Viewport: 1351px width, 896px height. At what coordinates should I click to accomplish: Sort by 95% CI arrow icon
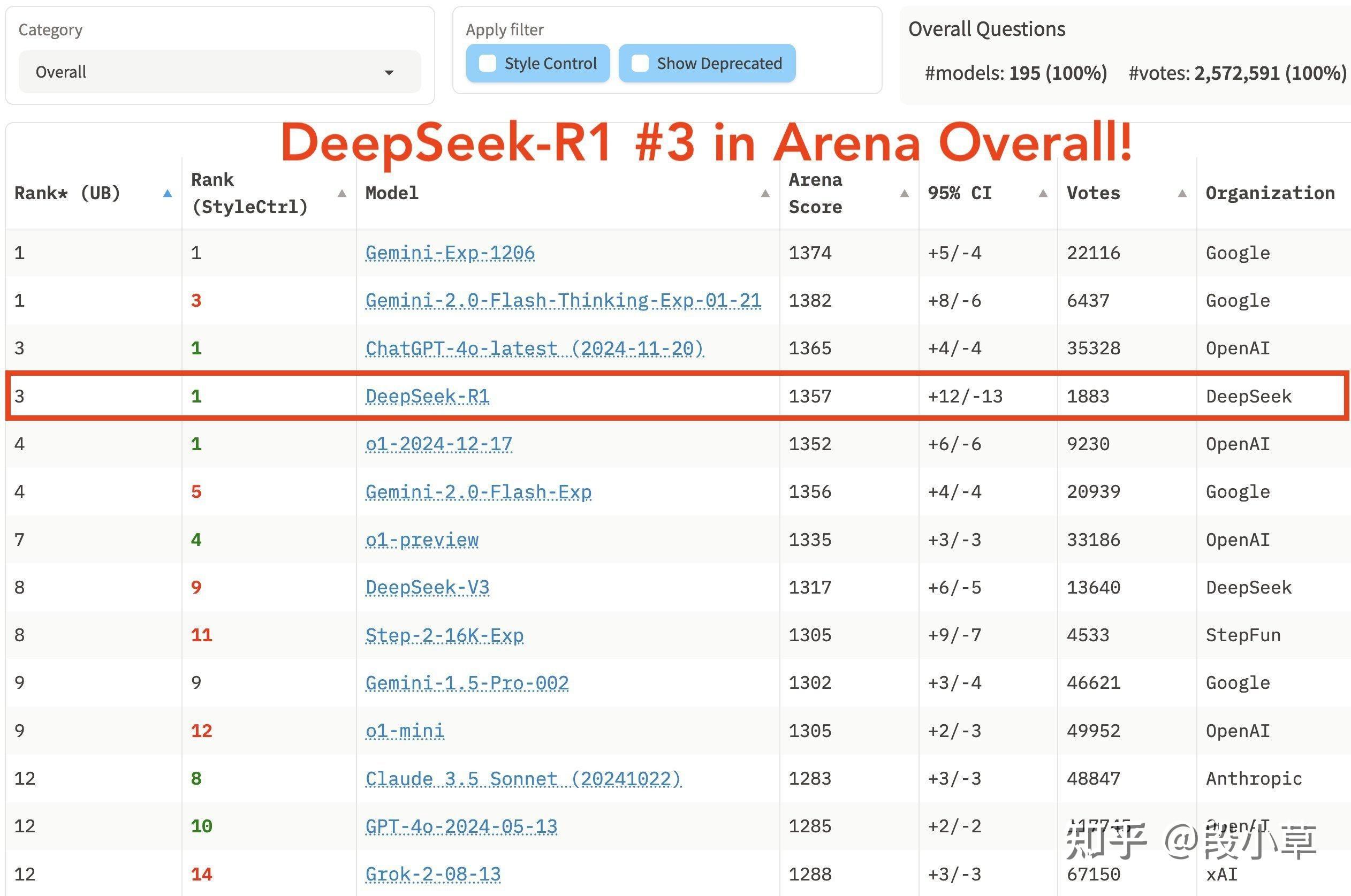pos(1043,193)
